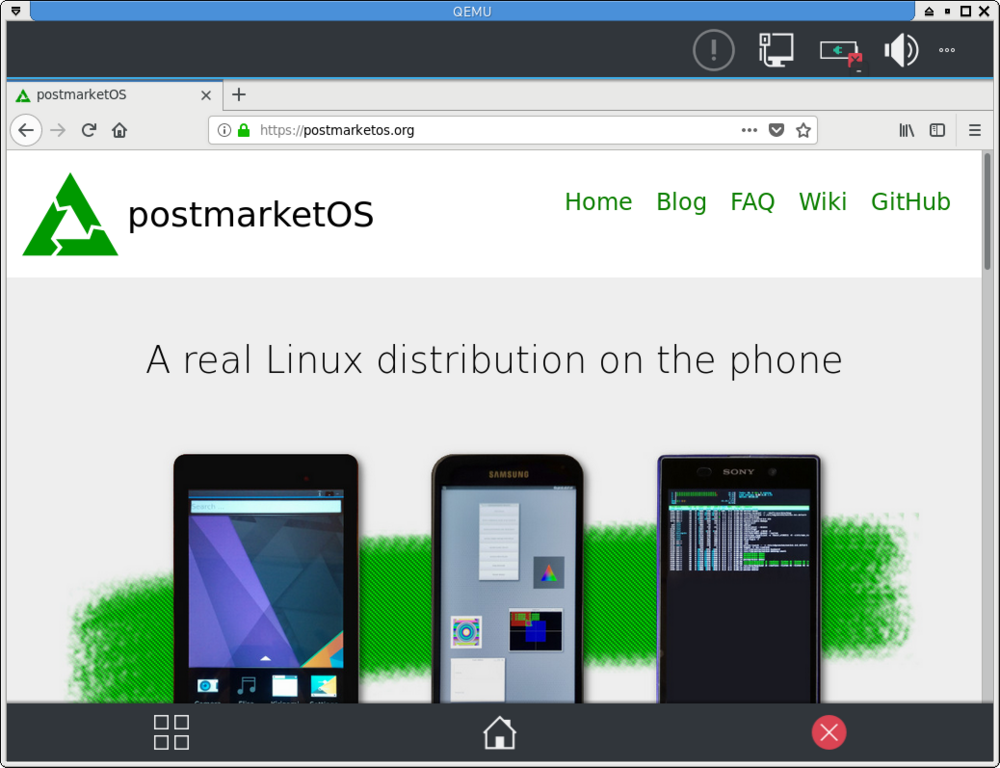
Task: Bookmark this page with the star
Action: (803, 130)
